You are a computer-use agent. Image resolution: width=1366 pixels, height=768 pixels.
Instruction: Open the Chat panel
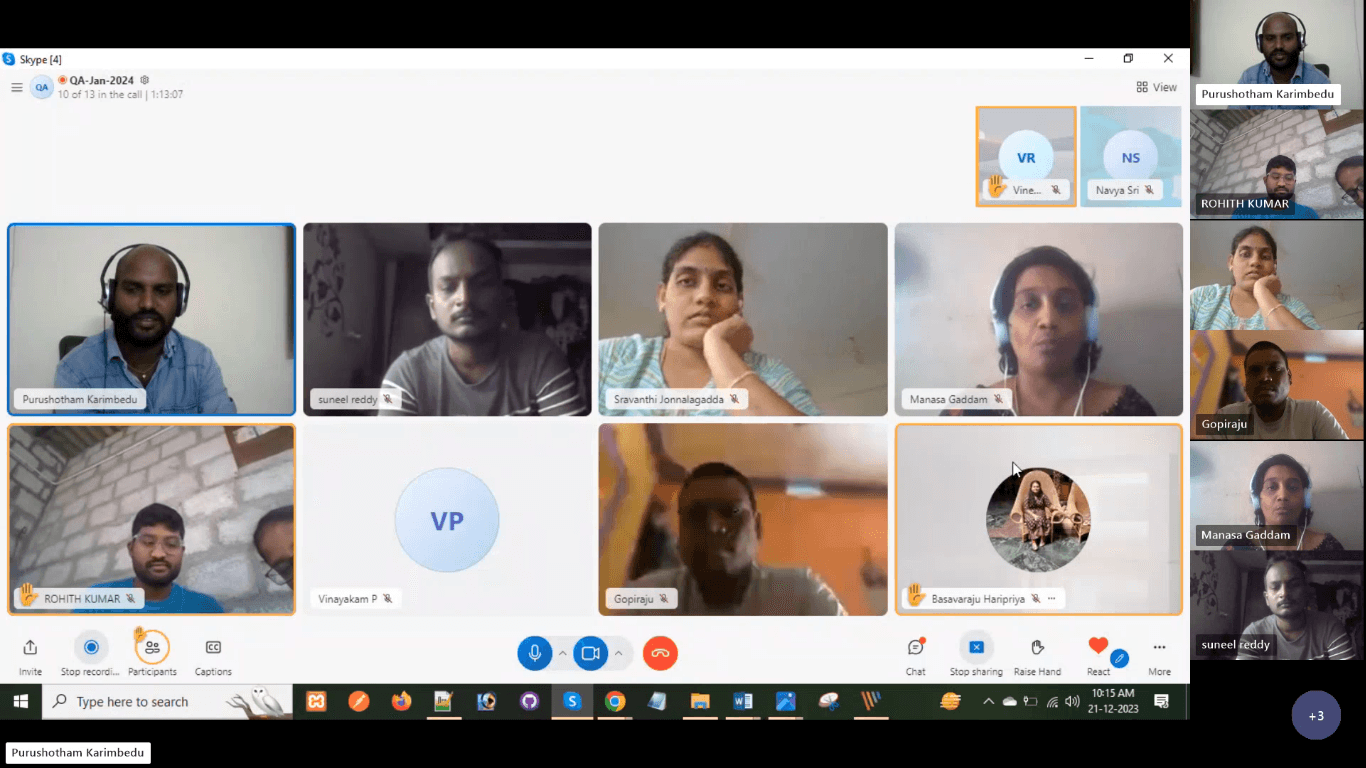click(x=915, y=648)
